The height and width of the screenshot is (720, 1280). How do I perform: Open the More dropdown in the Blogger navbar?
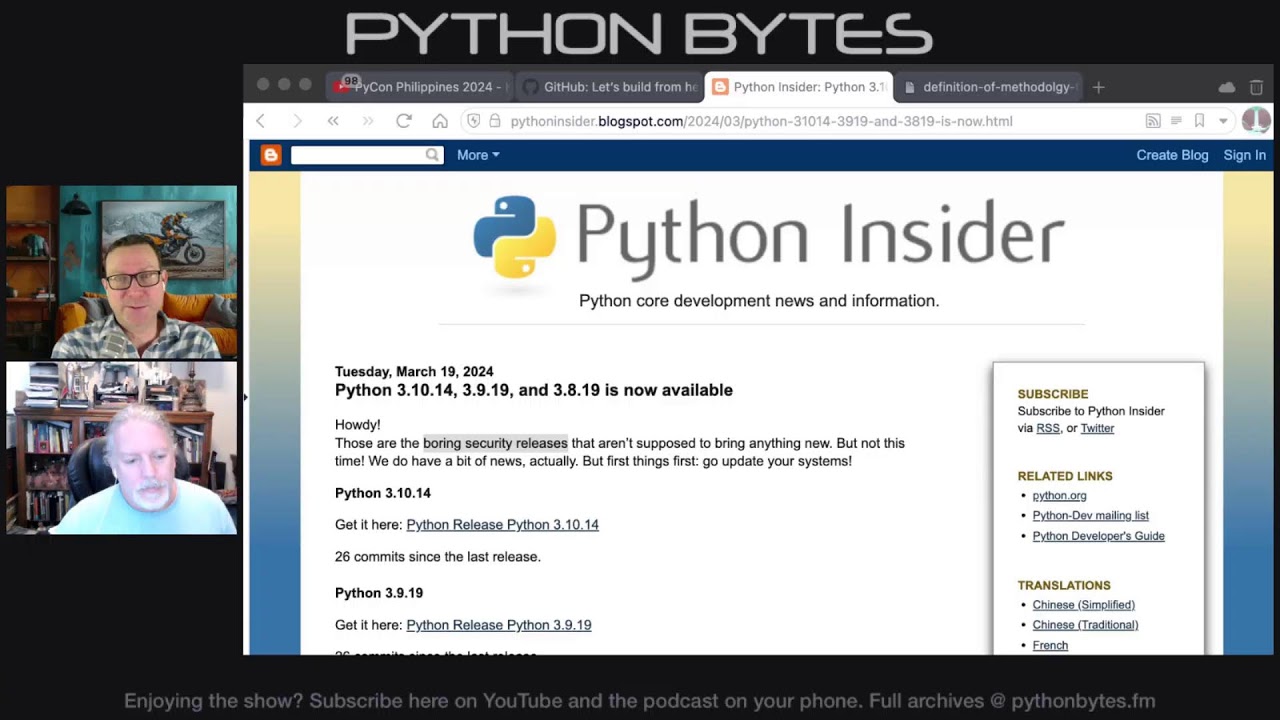pos(477,155)
